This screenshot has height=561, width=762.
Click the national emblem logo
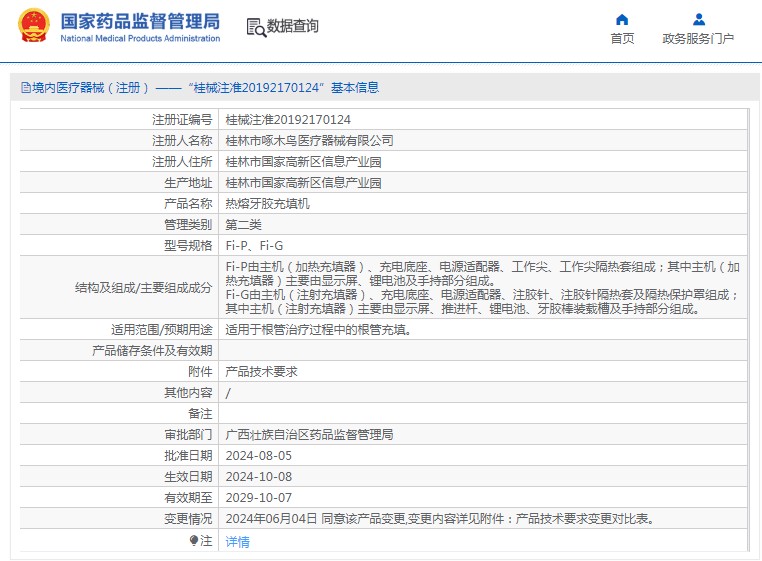(x=32, y=25)
